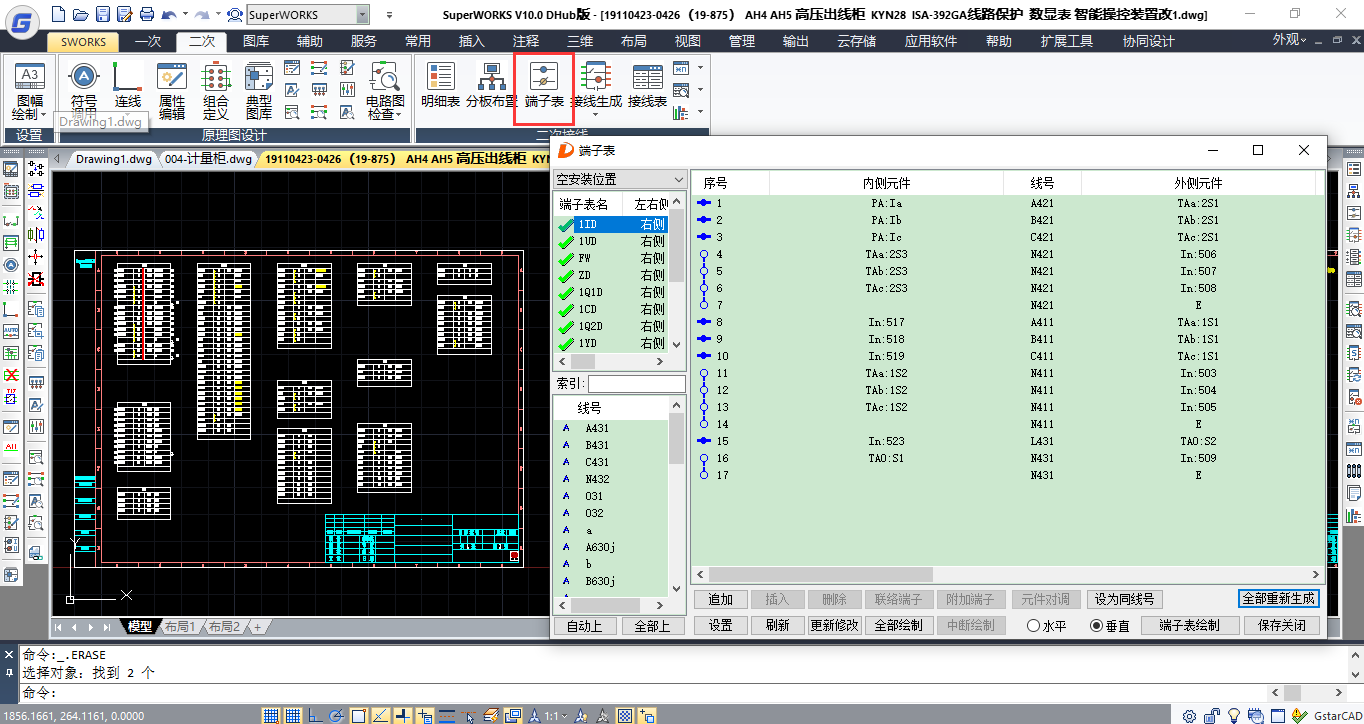Click the 保存关闭 button
The width and height of the screenshot is (1364, 724).
(1282, 625)
